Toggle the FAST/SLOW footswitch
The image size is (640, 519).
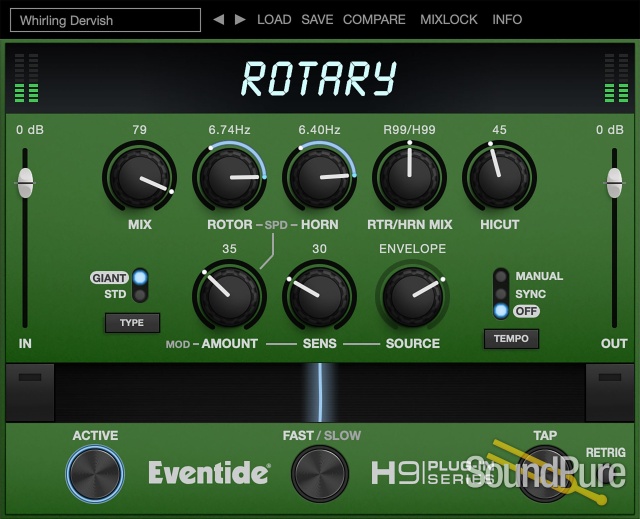(320, 473)
